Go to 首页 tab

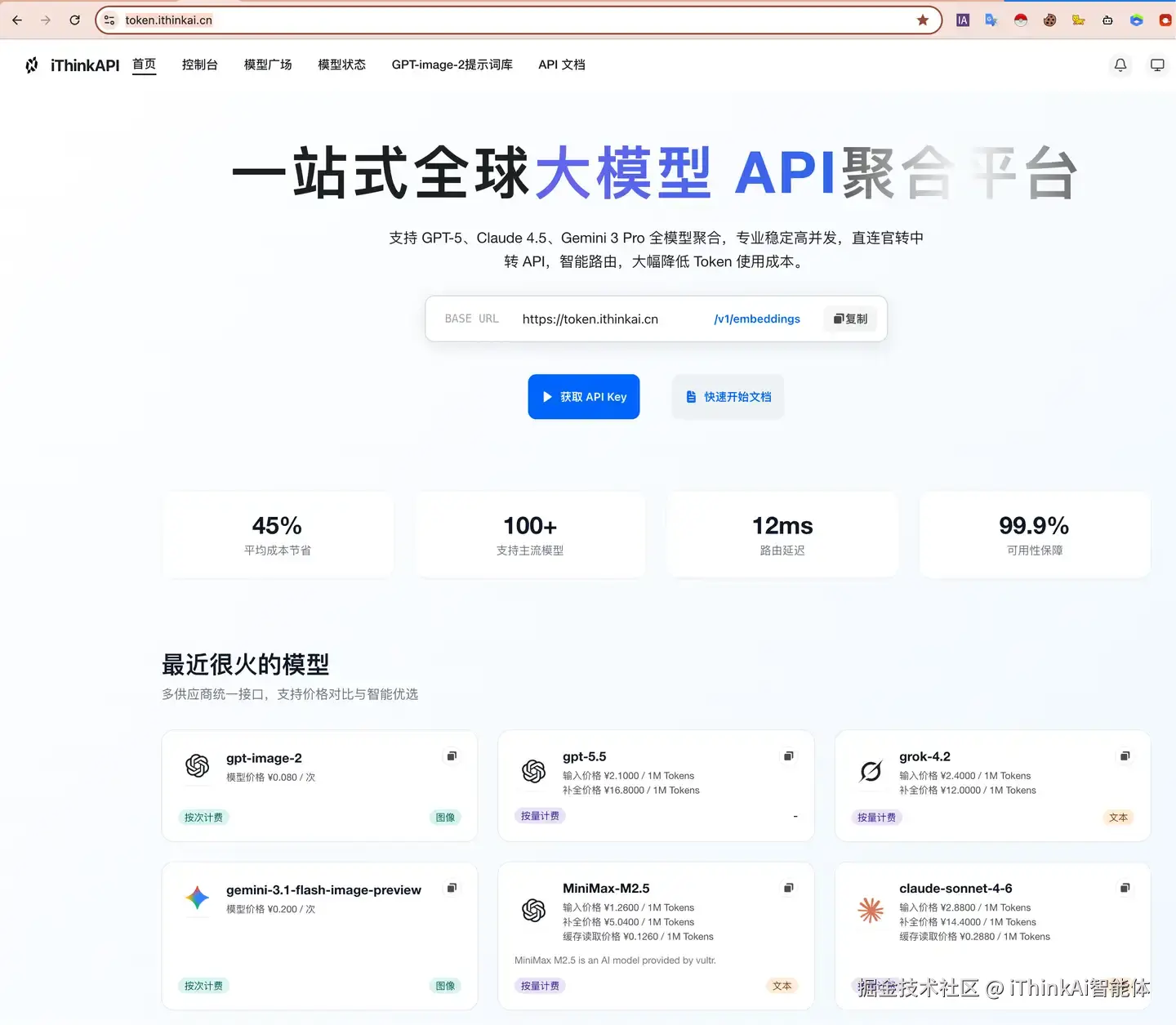click(x=144, y=65)
